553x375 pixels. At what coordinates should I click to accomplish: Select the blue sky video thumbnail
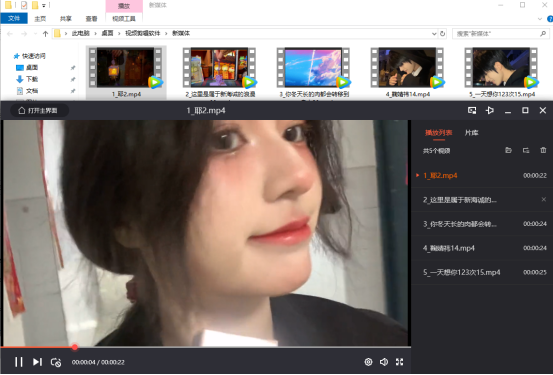314,68
